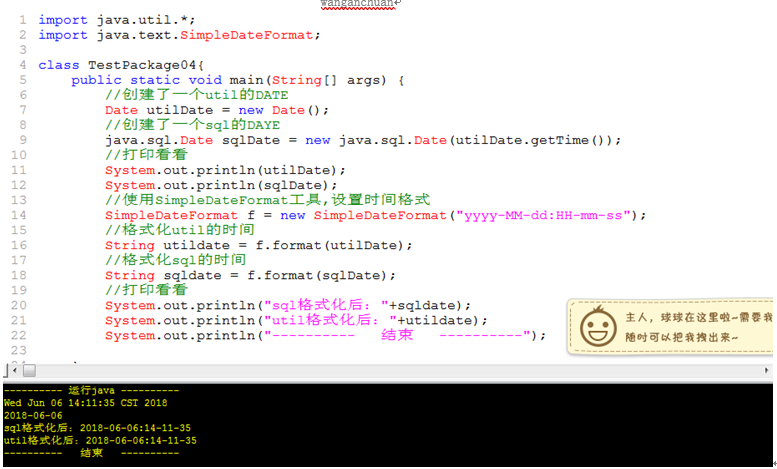Click the comment '//格式化sql的时间'
The image size is (777, 469).
(175, 260)
